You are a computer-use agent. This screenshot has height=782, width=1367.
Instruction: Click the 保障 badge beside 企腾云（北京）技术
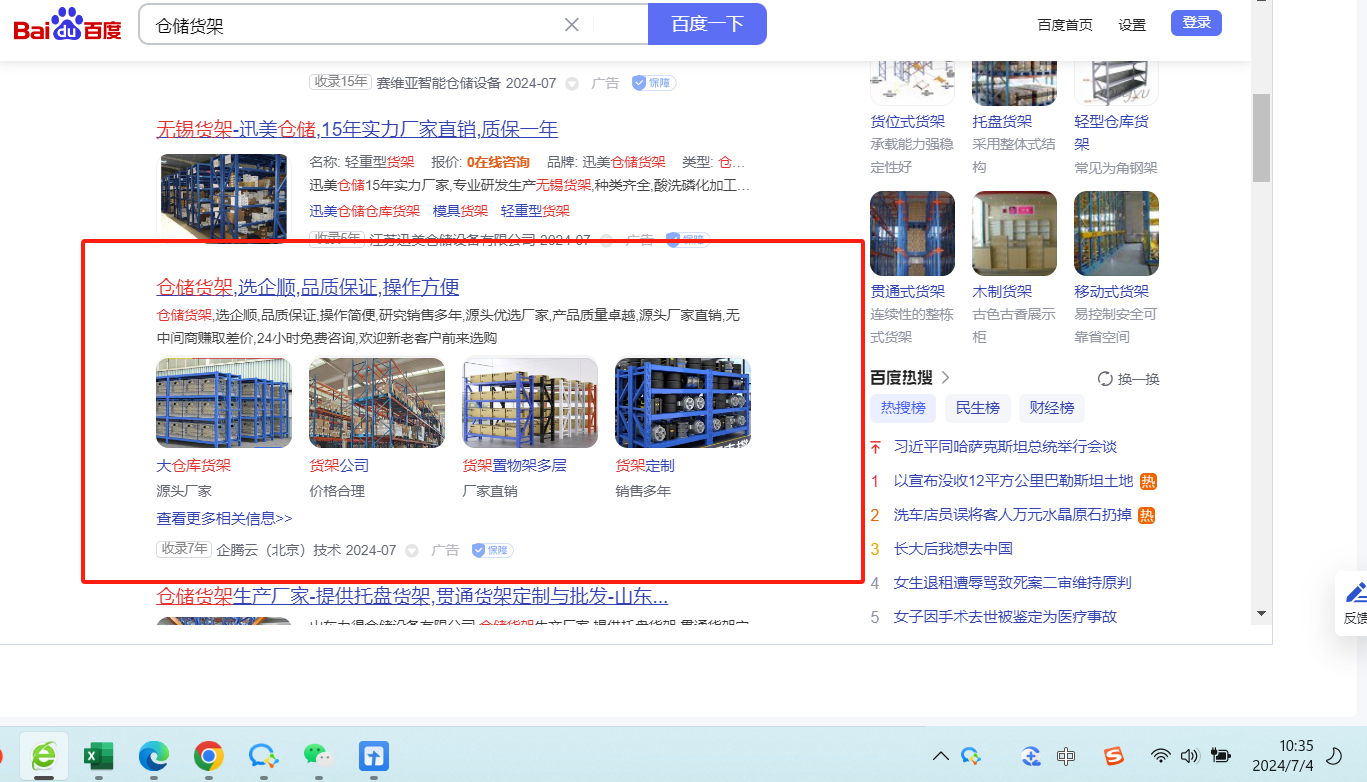(493, 550)
